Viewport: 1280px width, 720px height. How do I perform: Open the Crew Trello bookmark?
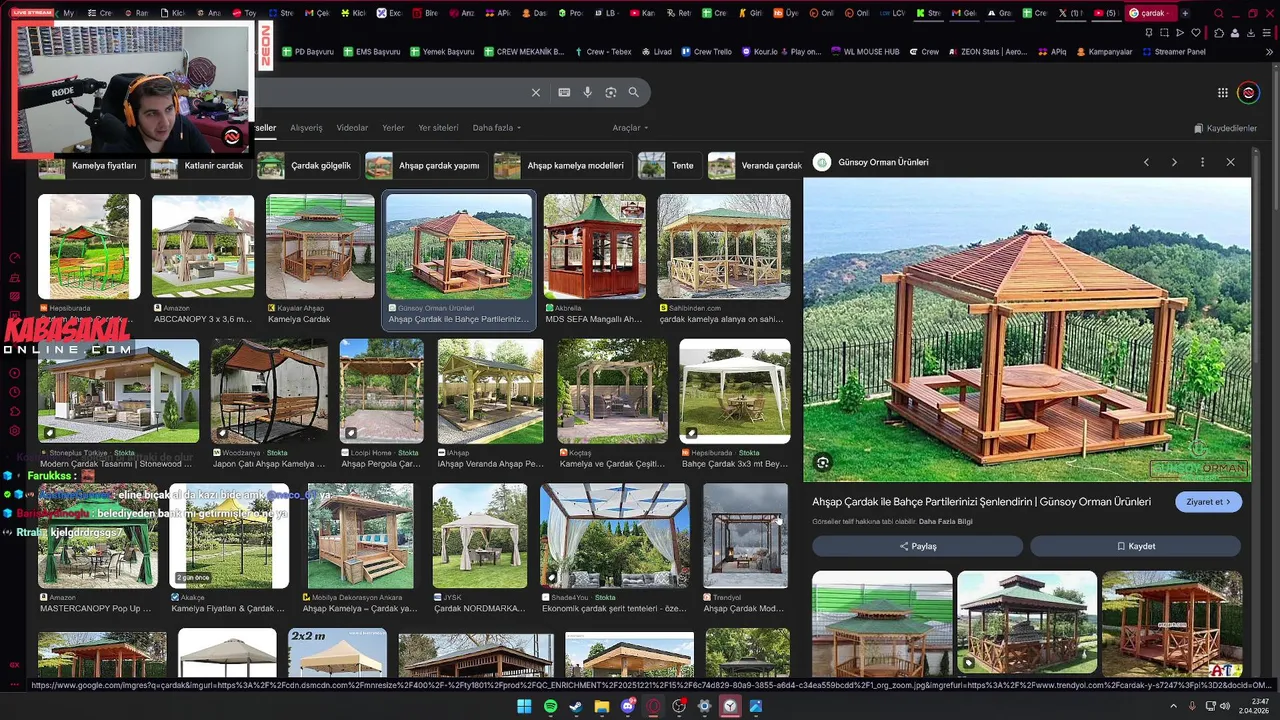(x=706, y=52)
